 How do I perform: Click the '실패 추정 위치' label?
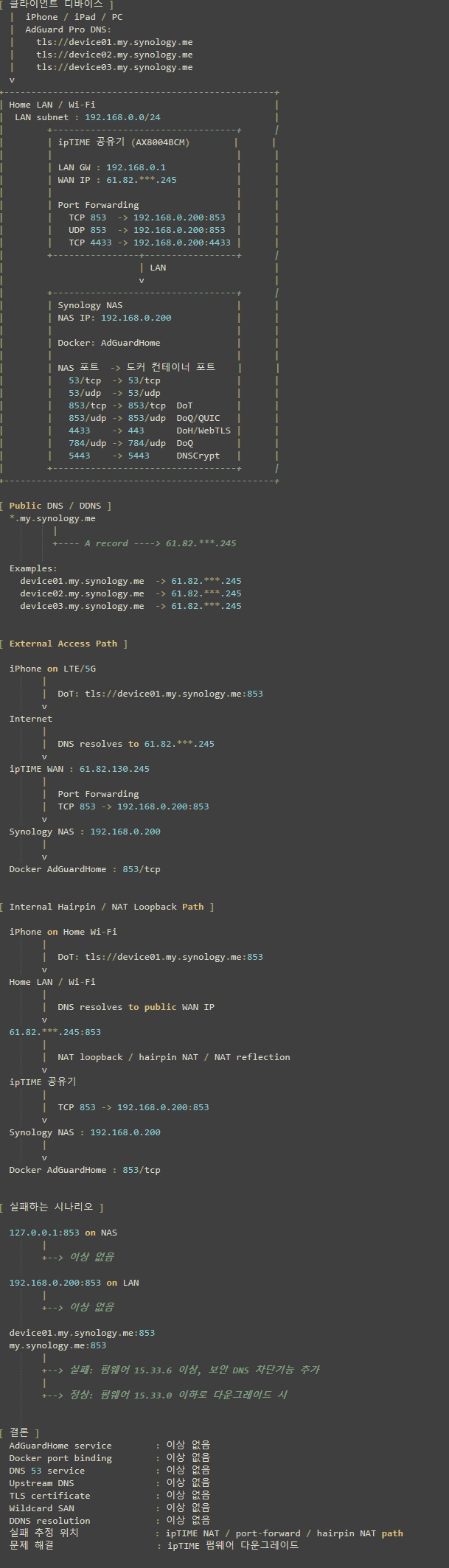pyautogui.click(x=43, y=1533)
